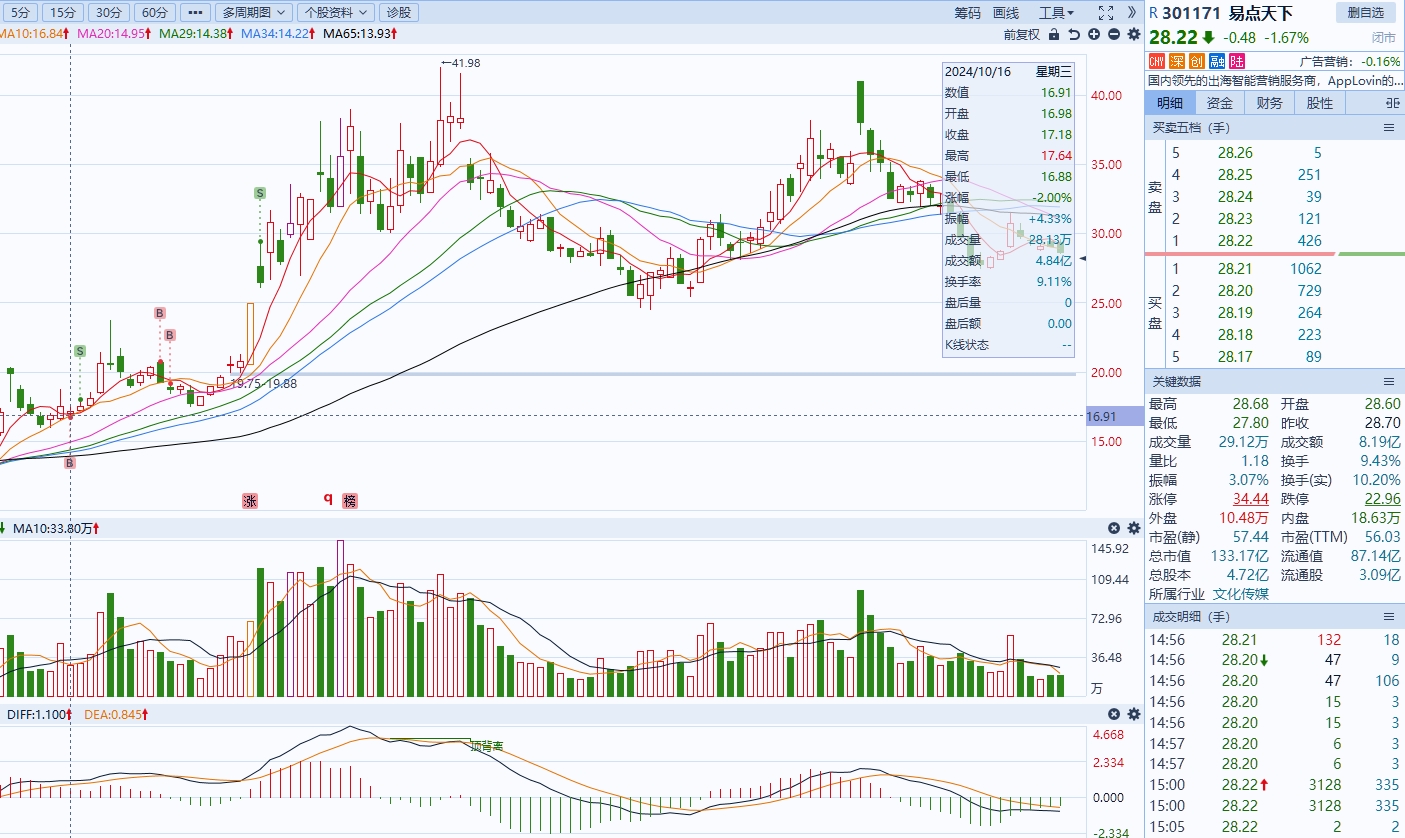1405x838 pixels.
Task: Click the 深 market badge
Action: point(1178,62)
